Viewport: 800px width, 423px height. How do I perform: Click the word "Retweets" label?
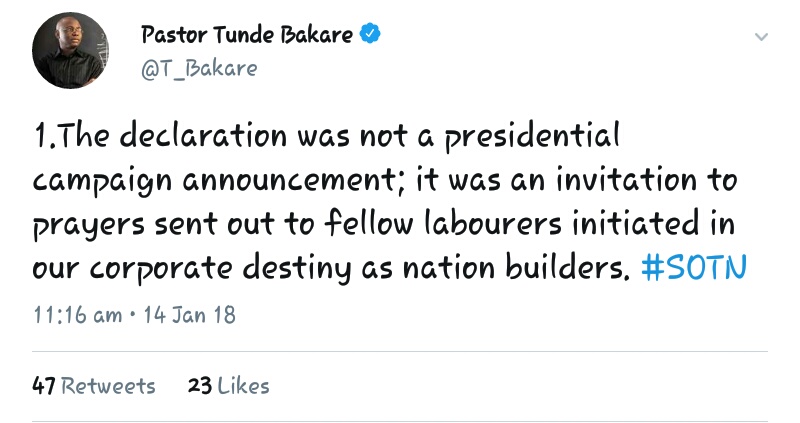click(x=108, y=385)
